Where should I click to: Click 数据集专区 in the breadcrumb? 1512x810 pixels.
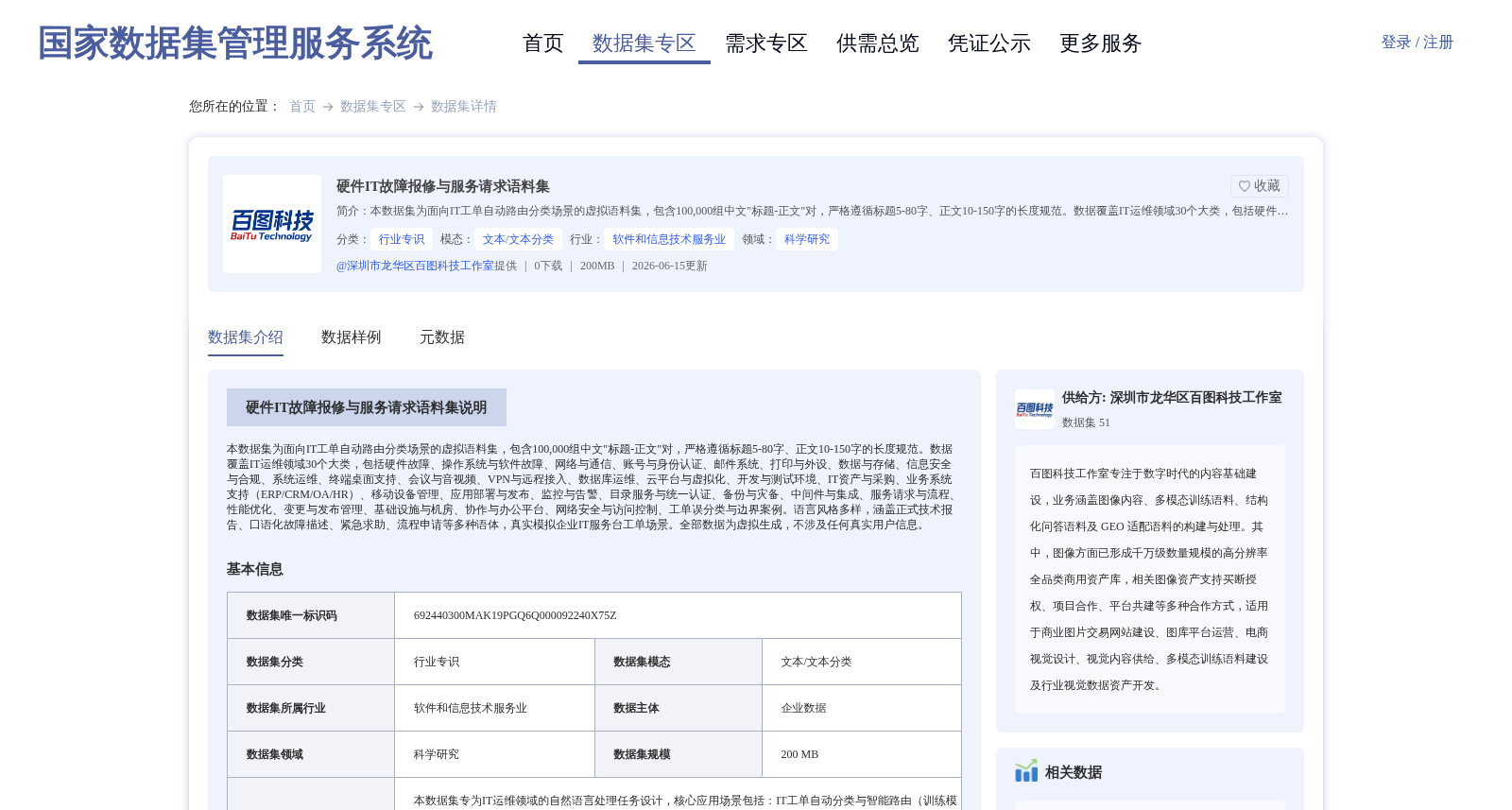(x=373, y=106)
